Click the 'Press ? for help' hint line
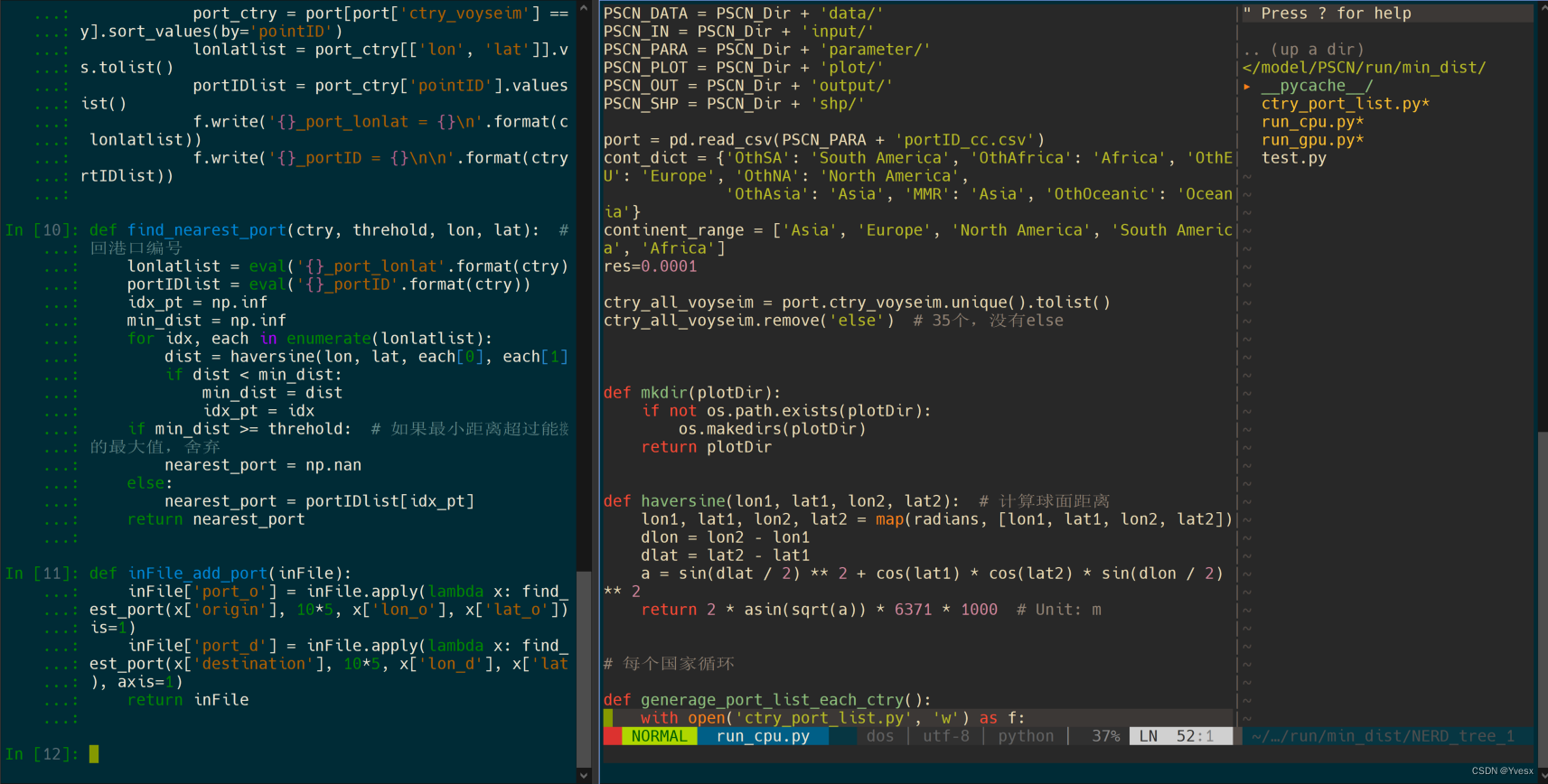Screen dimensions: 1548x784 point(1328,14)
